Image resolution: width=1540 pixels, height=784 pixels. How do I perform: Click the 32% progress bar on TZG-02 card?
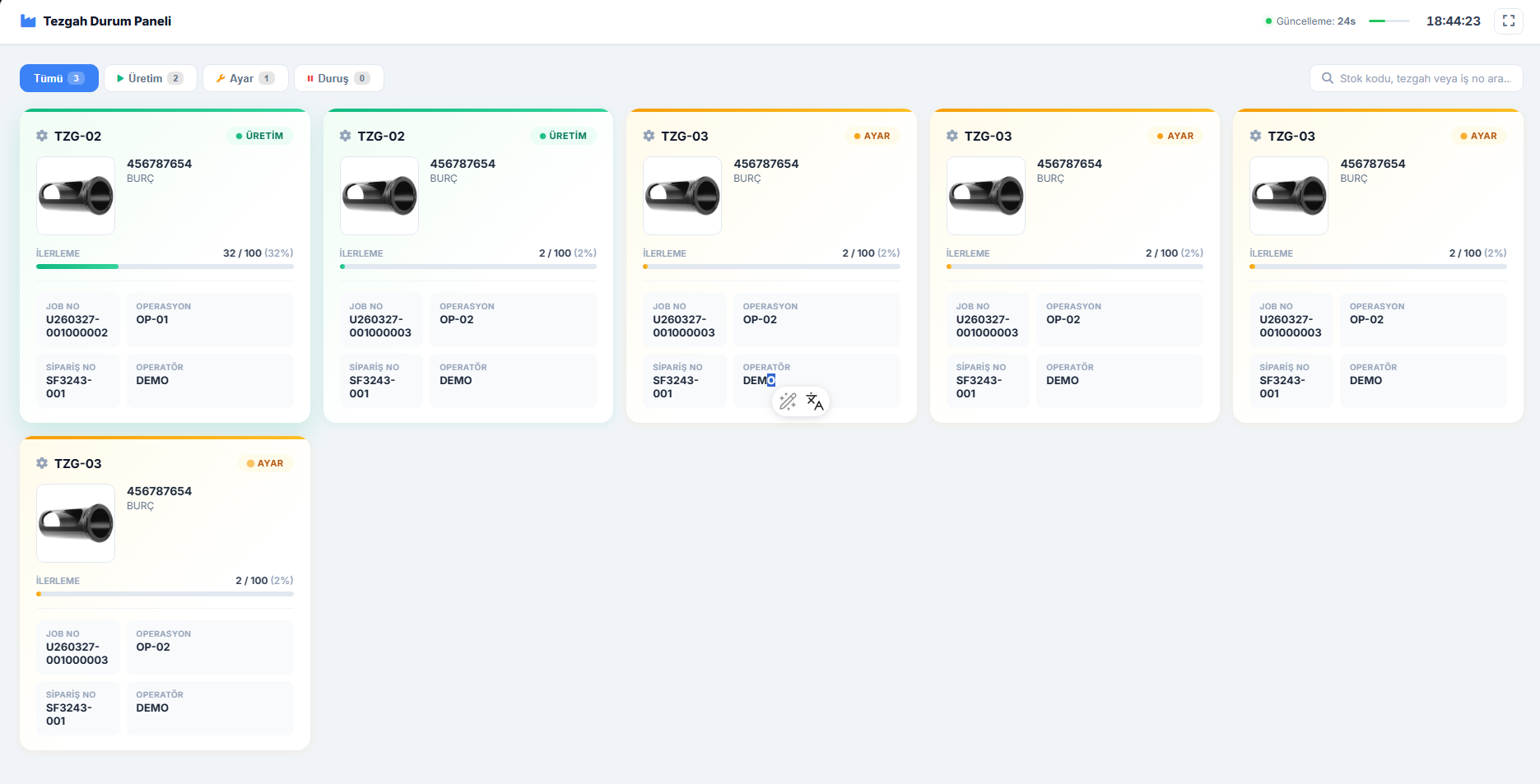(x=165, y=267)
